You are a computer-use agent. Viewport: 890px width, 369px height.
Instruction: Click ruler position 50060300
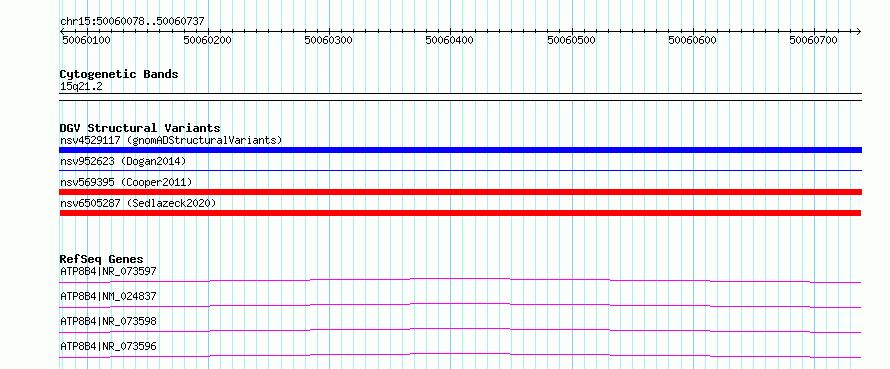pyautogui.click(x=329, y=40)
